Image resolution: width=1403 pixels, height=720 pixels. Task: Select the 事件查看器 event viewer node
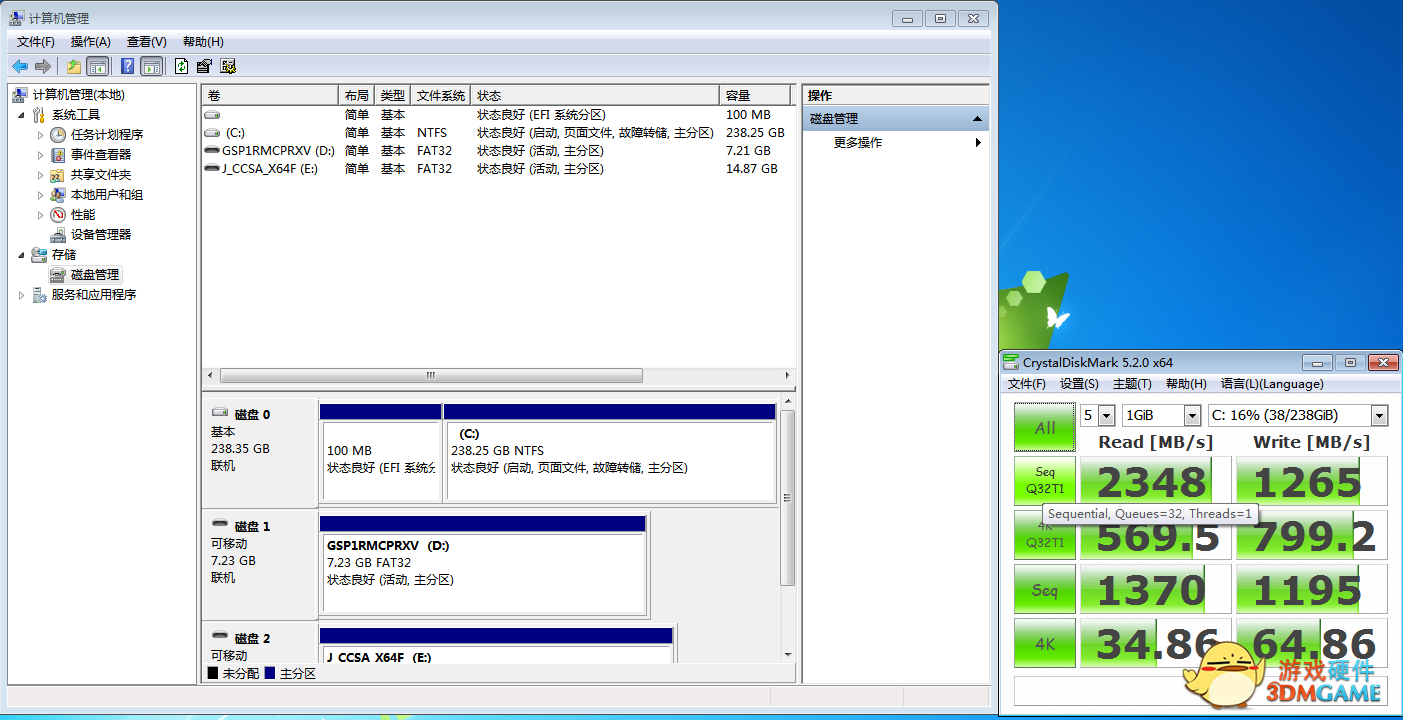(100, 154)
